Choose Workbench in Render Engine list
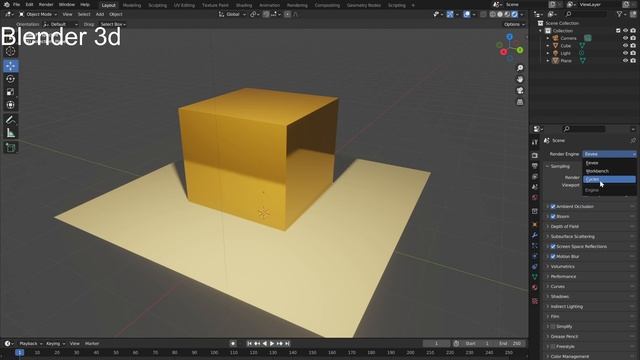The width and height of the screenshot is (640, 360). tap(609, 171)
